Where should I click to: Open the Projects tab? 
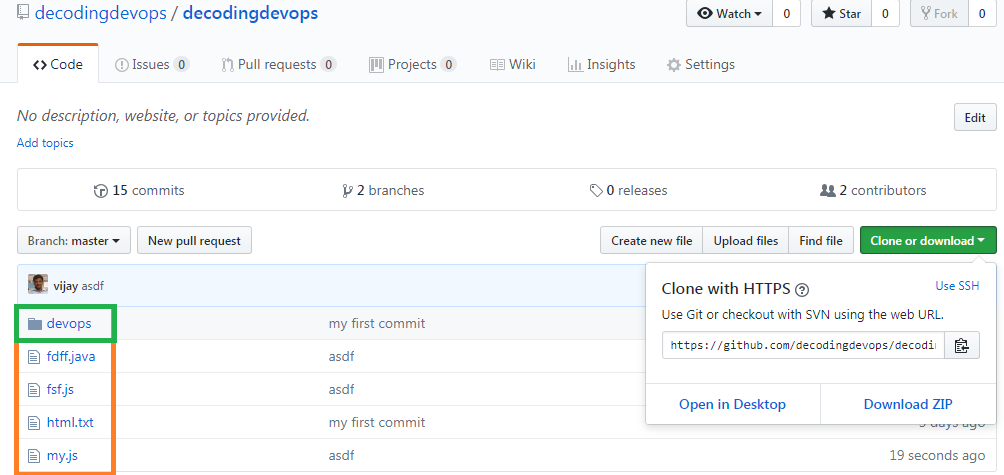[412, 64]
